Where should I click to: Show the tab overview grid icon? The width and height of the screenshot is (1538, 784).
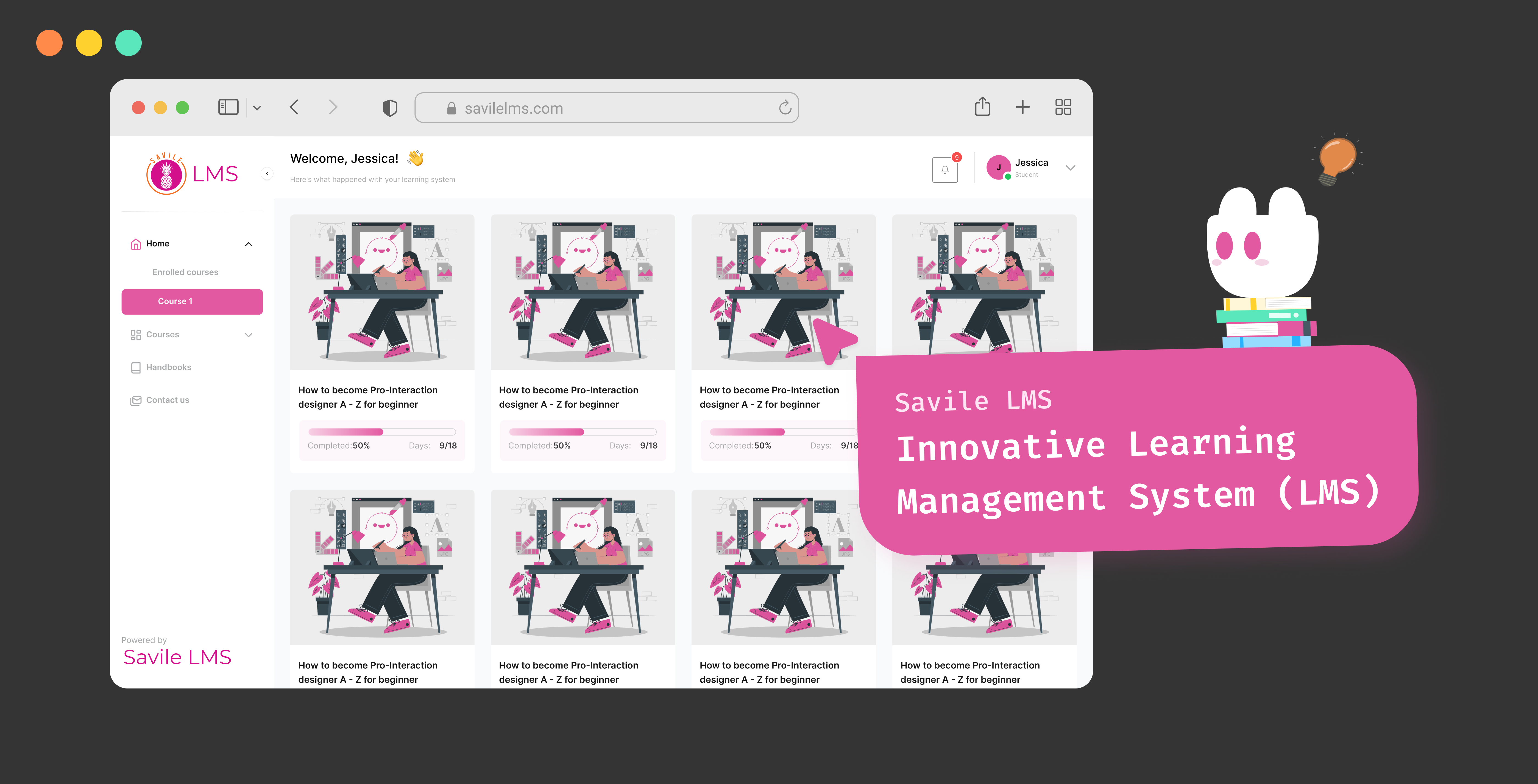point(1063,107)
